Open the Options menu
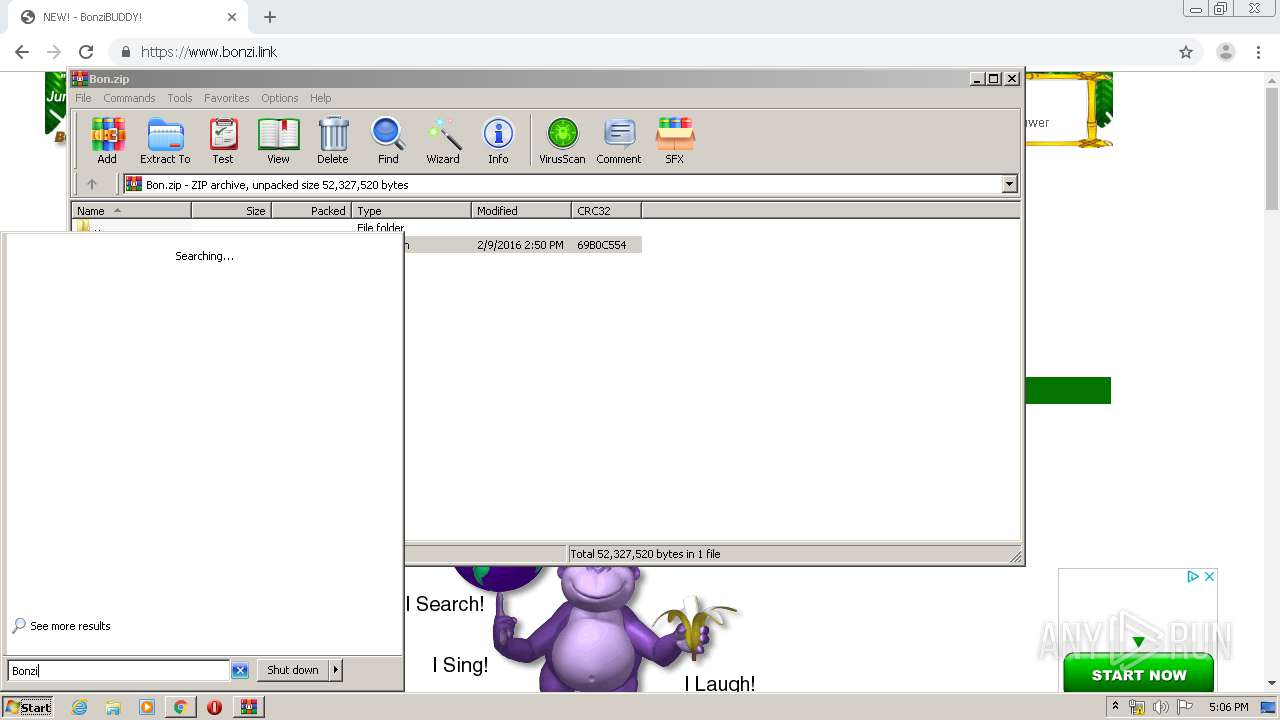 click(280, 98)
